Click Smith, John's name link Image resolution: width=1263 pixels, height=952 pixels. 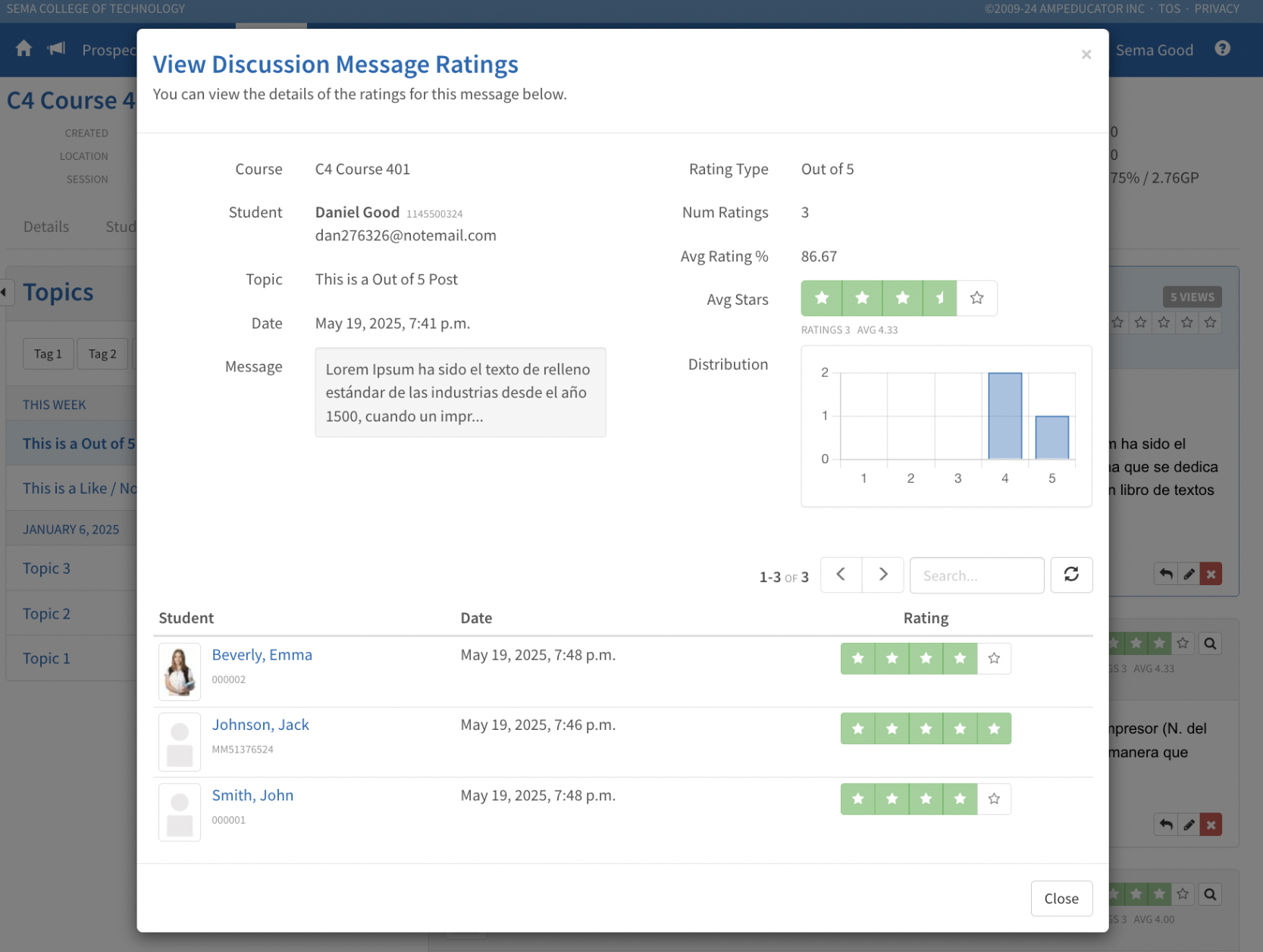click(x=252, y=795)
